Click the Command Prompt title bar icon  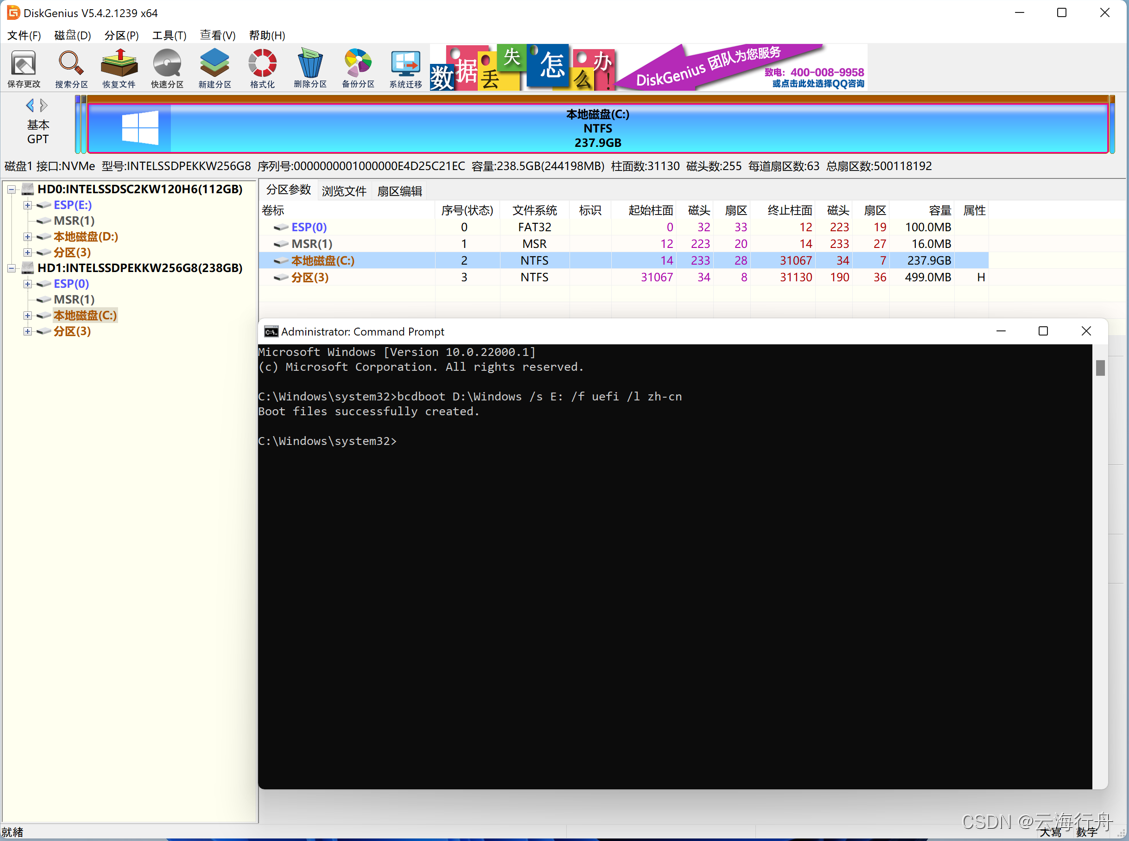tap(271, 331)
